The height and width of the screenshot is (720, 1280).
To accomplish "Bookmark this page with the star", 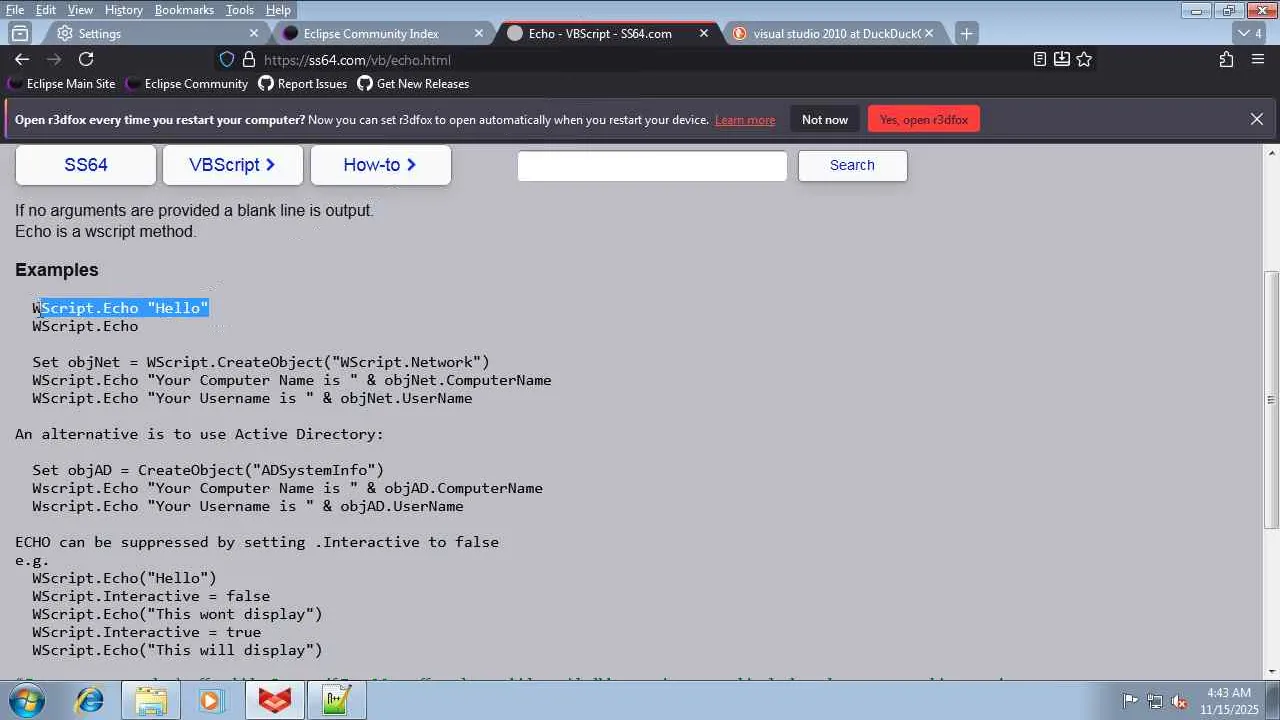I will [1084, 59].
